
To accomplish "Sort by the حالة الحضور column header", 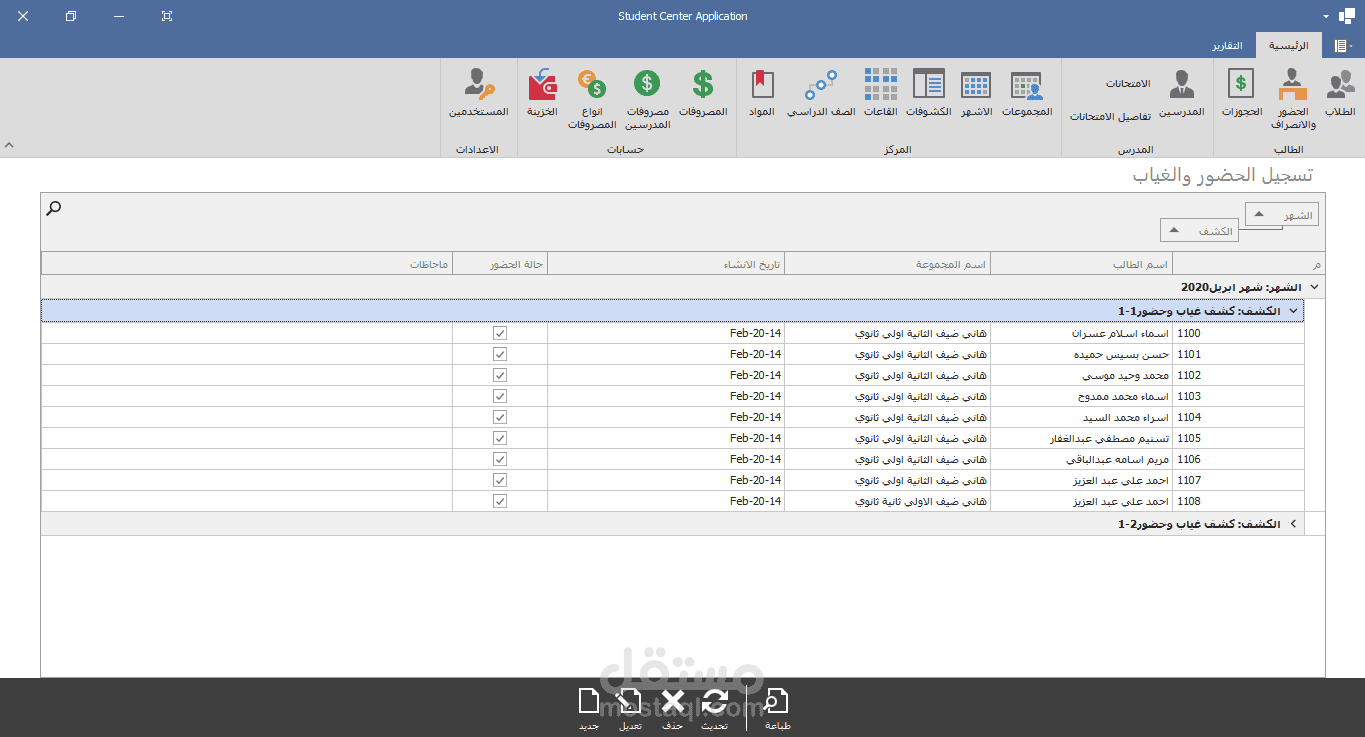I will [500, 264].
